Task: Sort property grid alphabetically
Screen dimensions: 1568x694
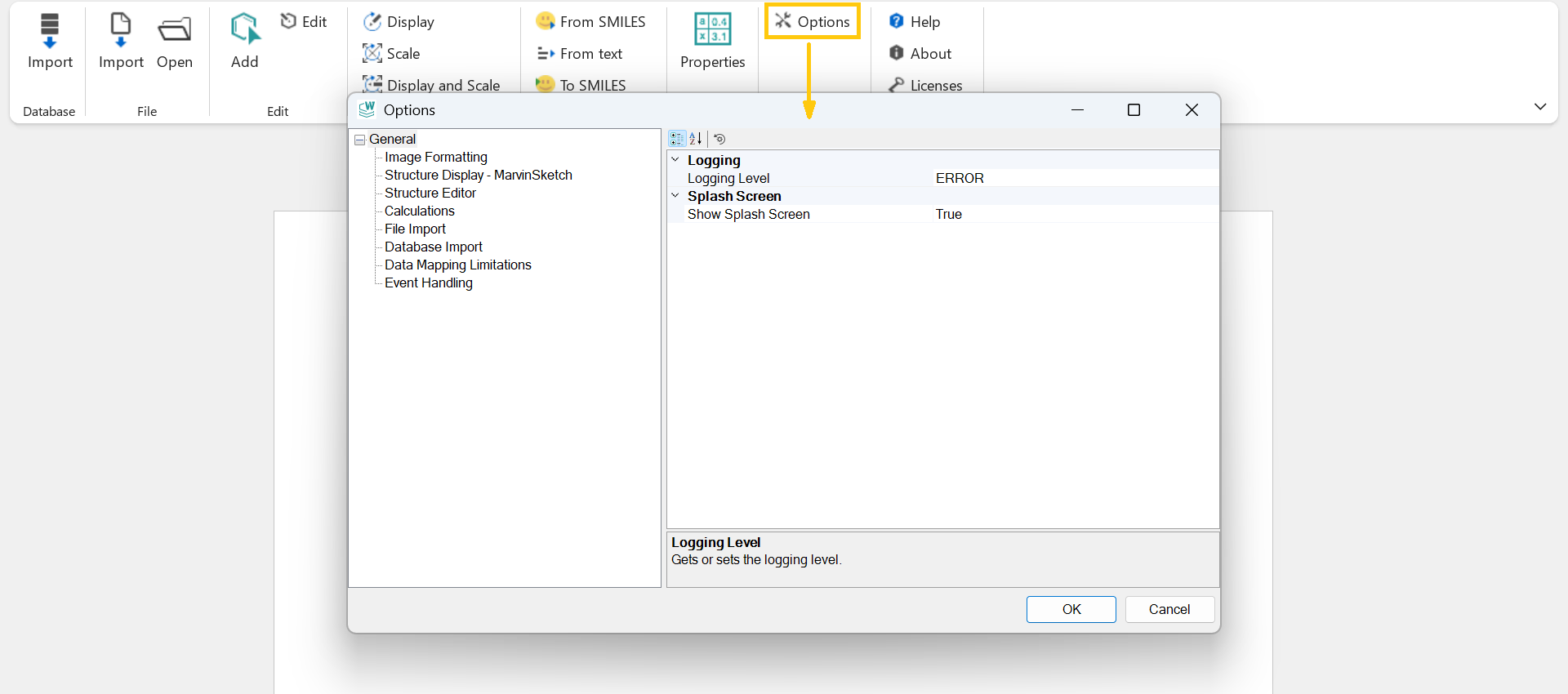Action: (x=696, y=139)
